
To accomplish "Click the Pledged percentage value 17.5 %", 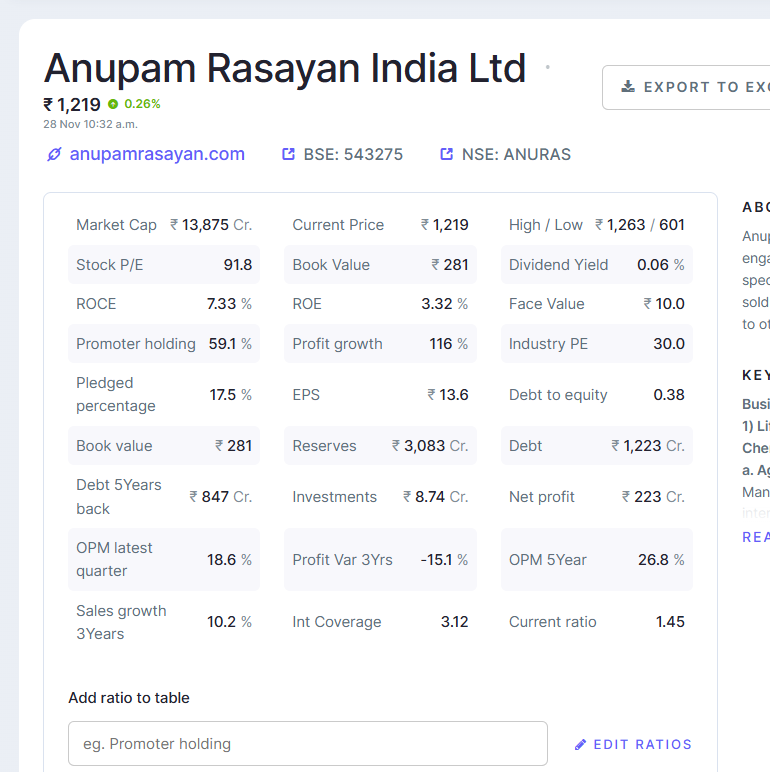I will (231, 394).
